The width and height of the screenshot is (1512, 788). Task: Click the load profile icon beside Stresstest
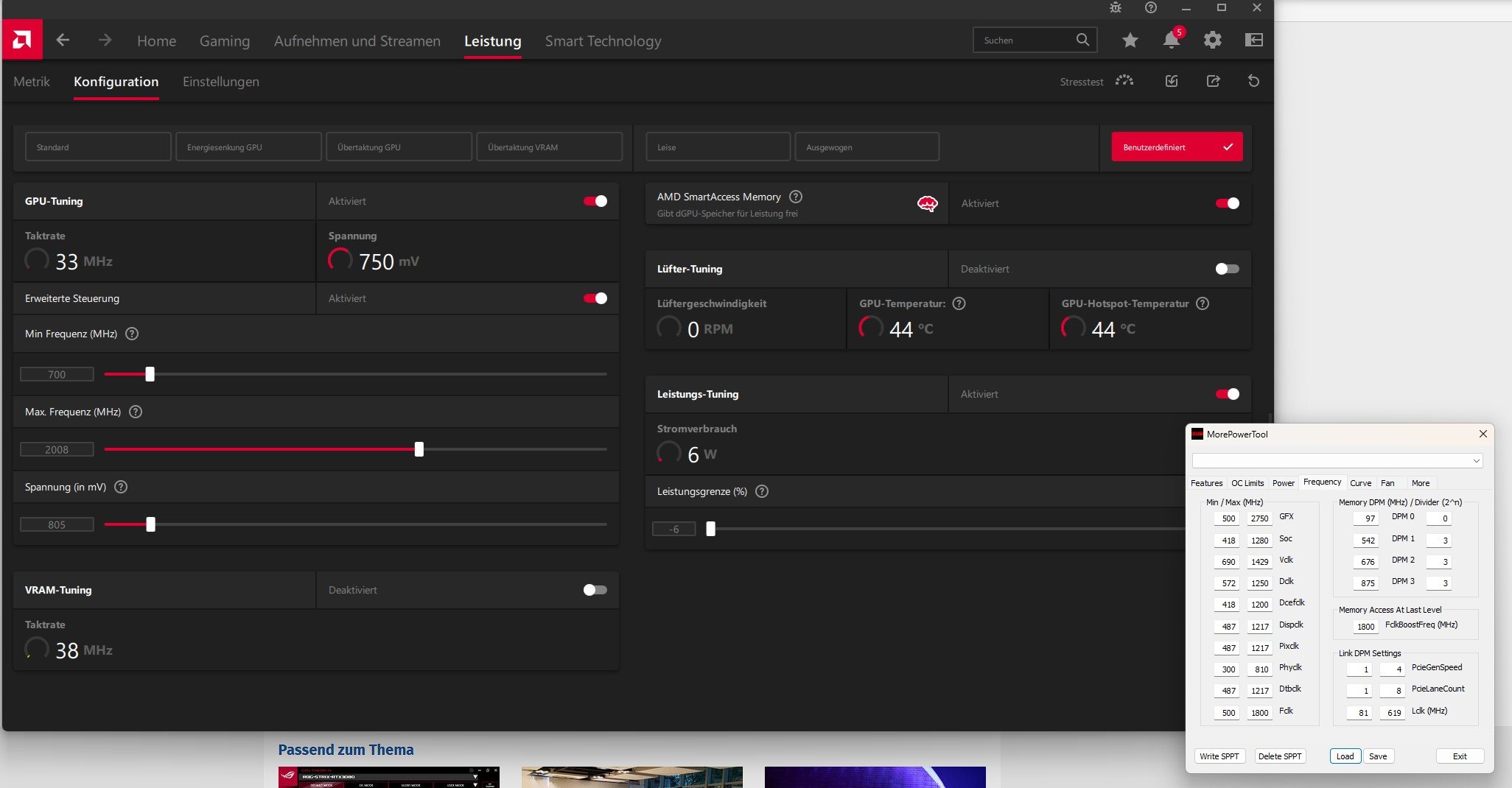[x=1172, y=81]
